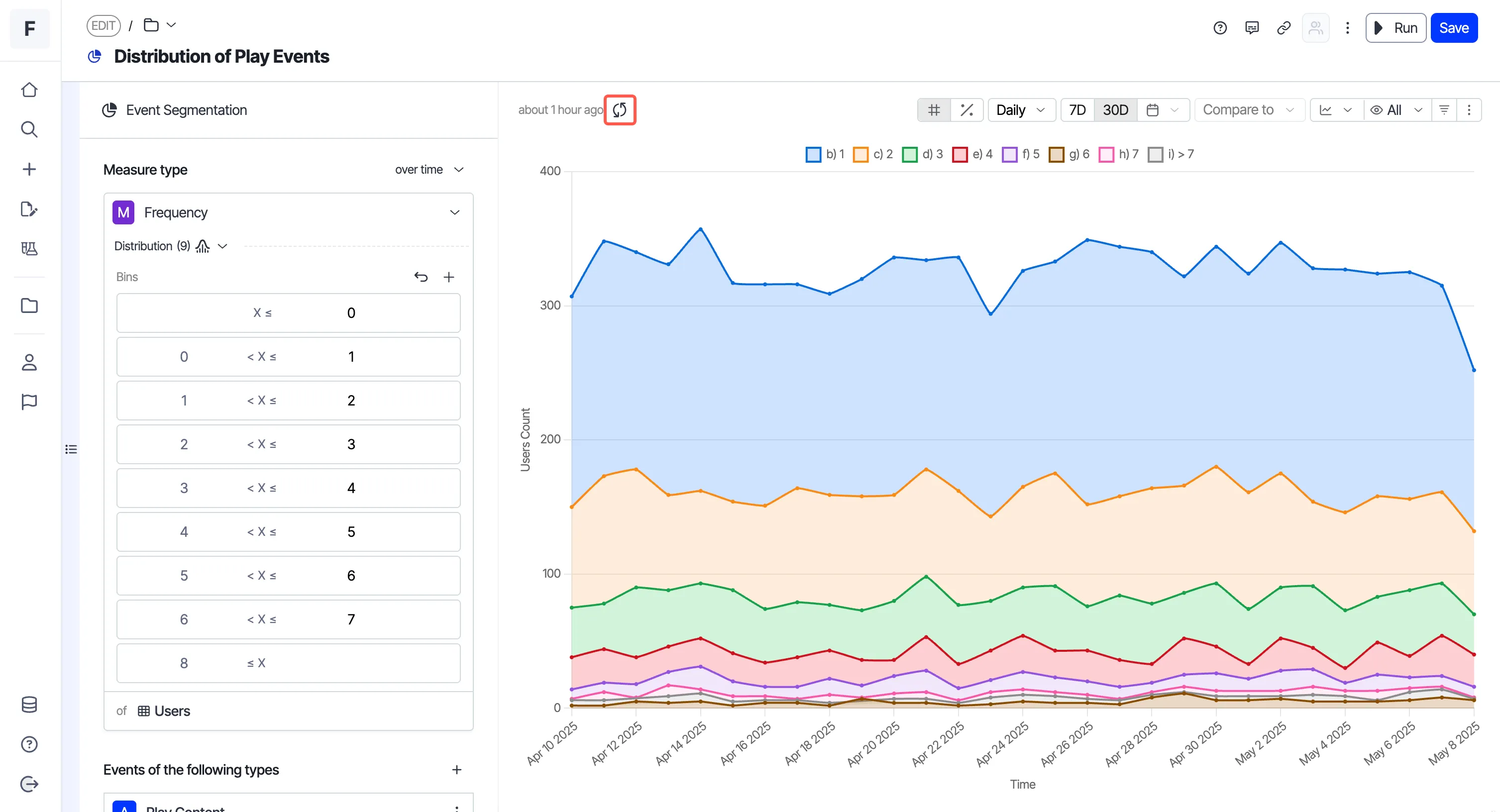Open the All visibility dropdown
The width and height of the screenshot is (1500, 812).
[1397, 110]
